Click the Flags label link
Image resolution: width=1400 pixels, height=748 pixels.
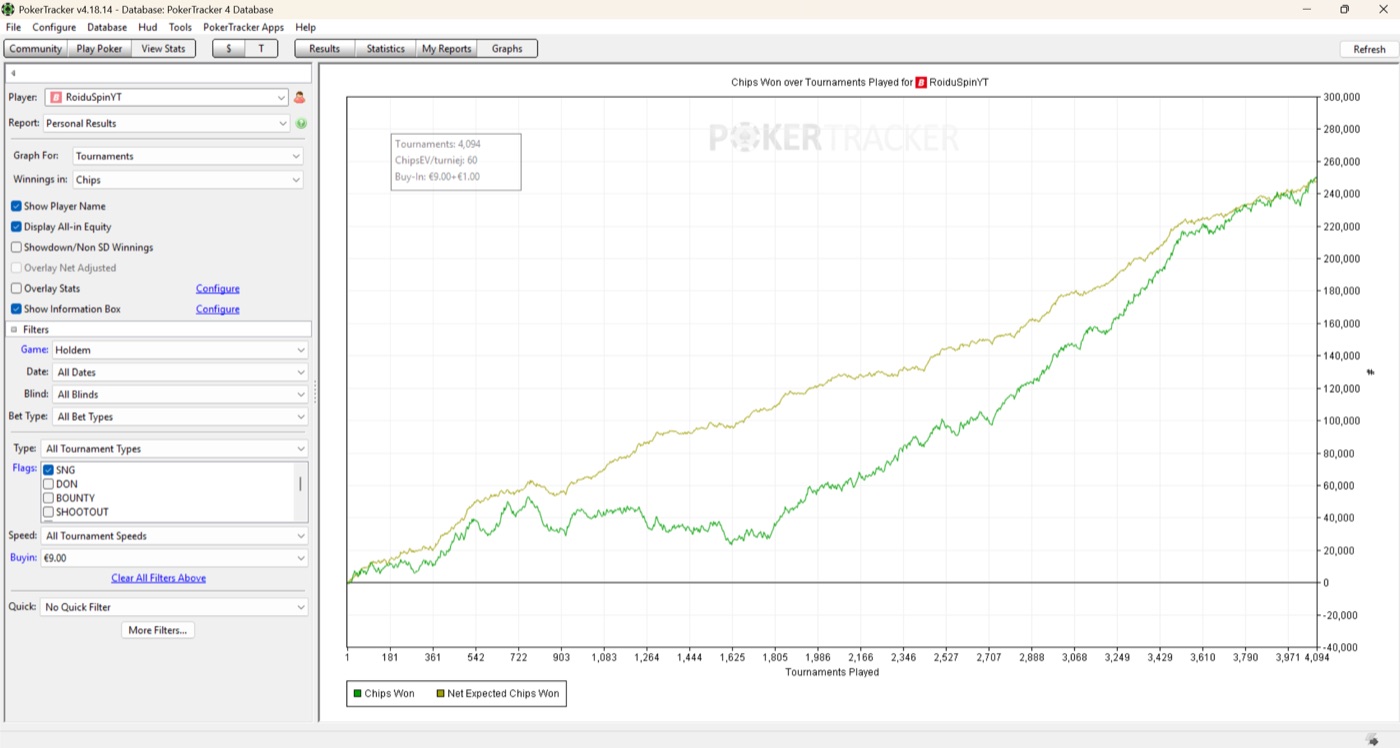(25, 468)
